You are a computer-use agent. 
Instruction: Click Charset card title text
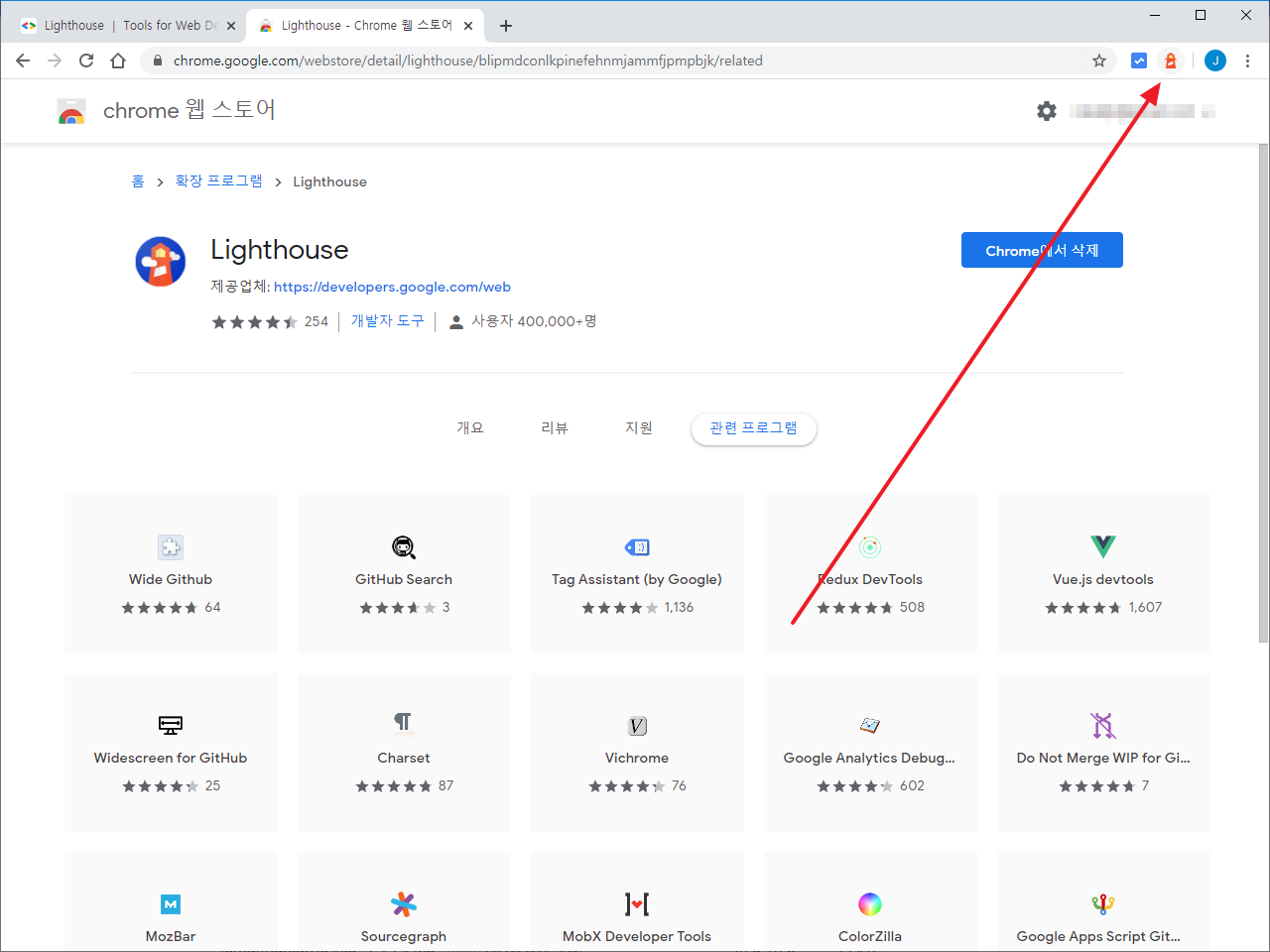tap(404, 758)
